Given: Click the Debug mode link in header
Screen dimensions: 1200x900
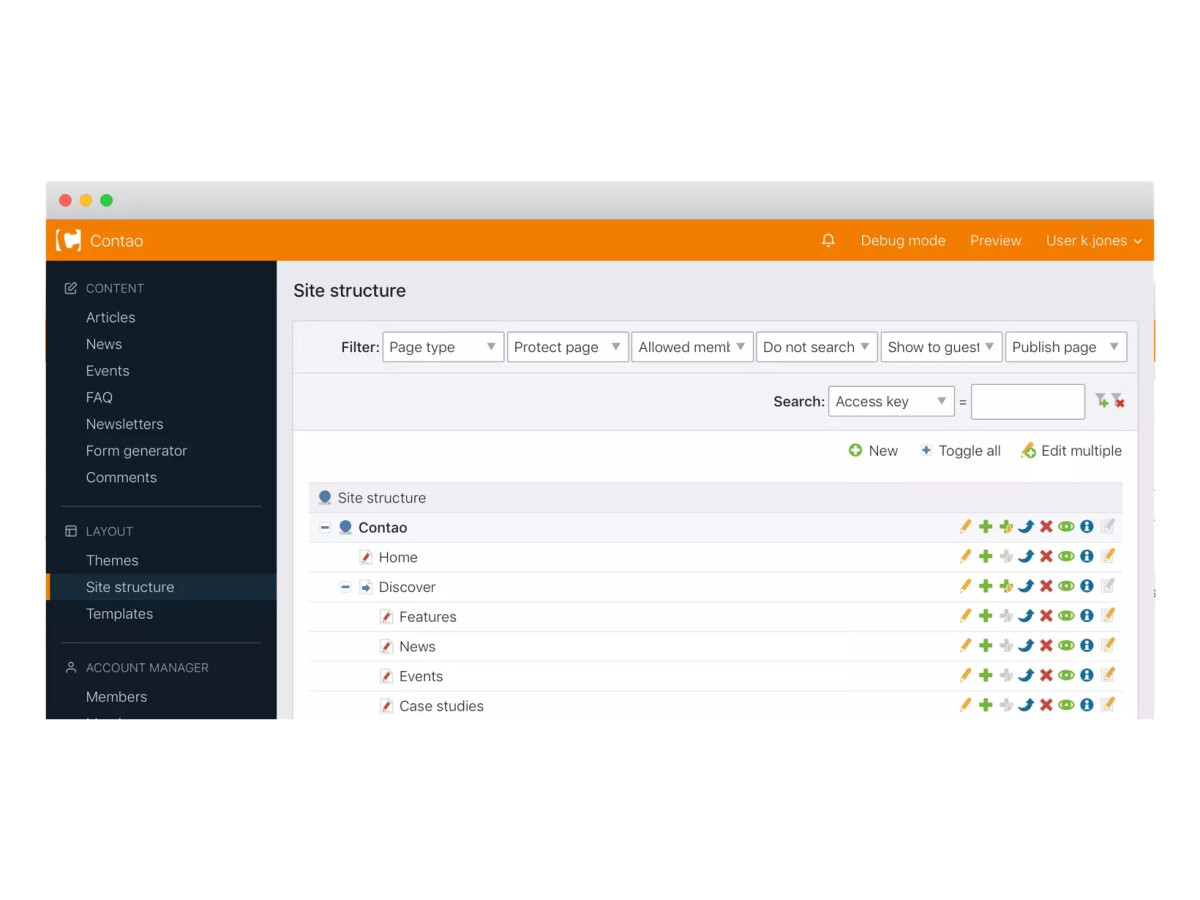Looking at the screenshot, I should click(902, 241).
